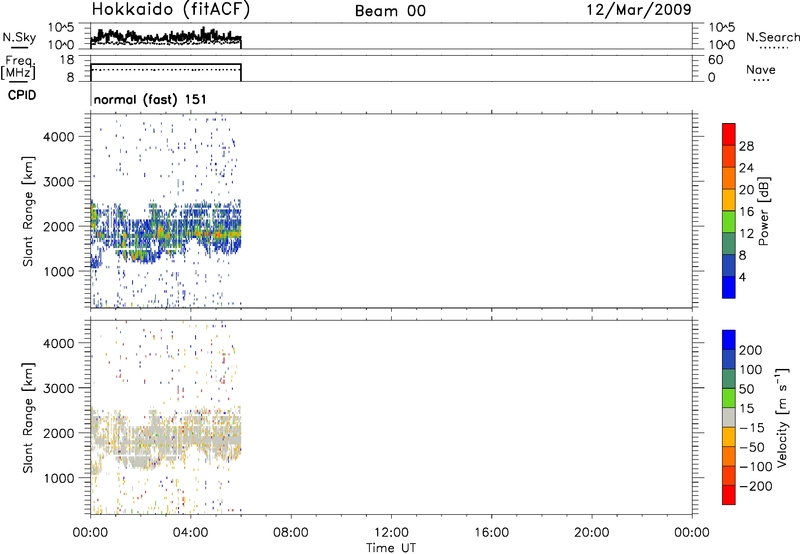Image resolution: width=800 pixels, height=554 pixels.
Task: Pick the red top of power colorbar
Action: (x=729, y=134)
